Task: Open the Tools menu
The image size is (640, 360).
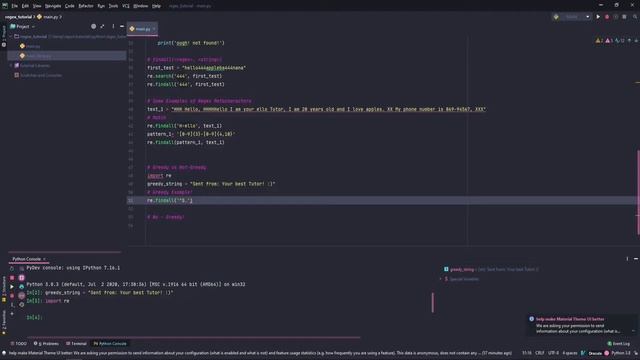Action: tap(113, 6)
